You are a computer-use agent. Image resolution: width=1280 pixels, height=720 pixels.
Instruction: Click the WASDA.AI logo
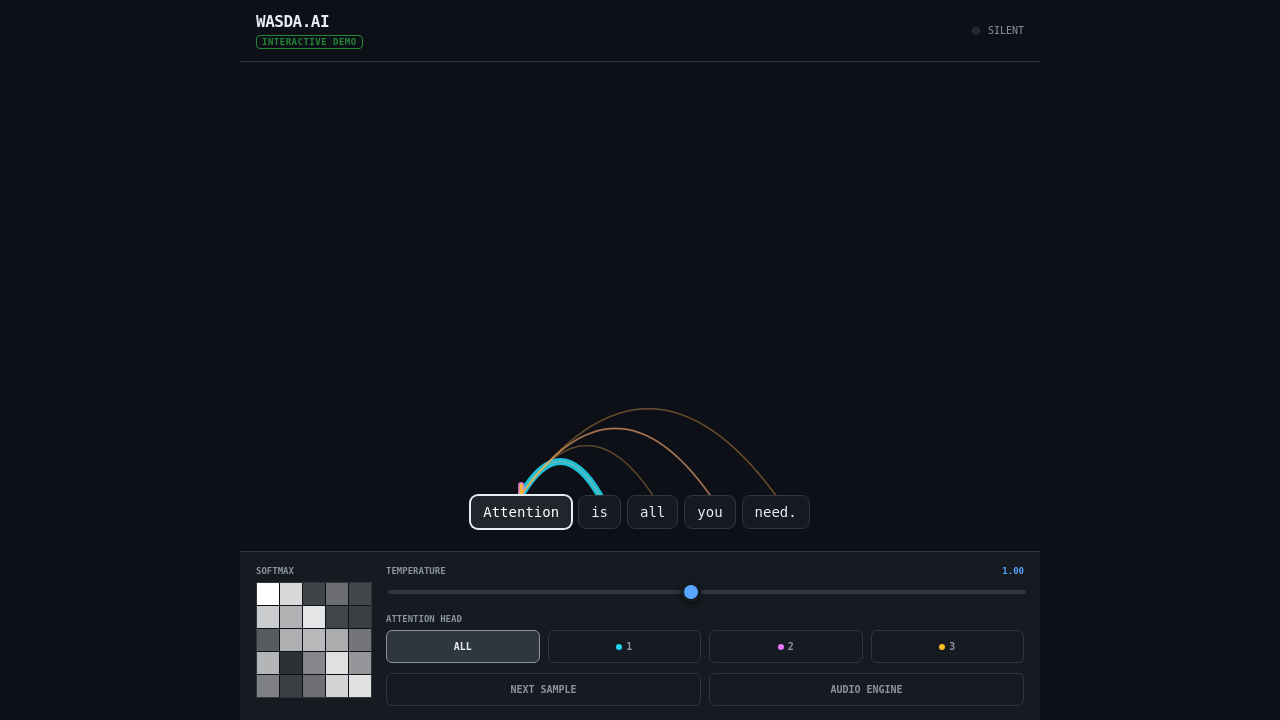[x=292, y=21]
